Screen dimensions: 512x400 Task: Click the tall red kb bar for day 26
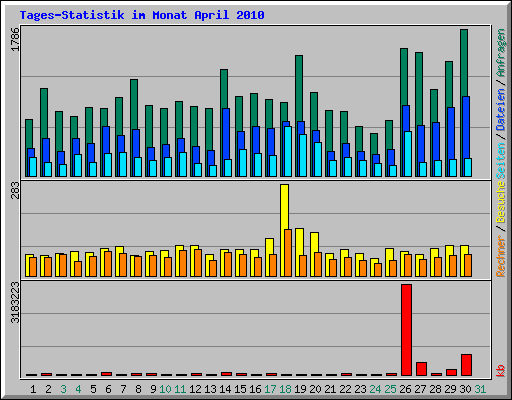click(x=406, y=330)
